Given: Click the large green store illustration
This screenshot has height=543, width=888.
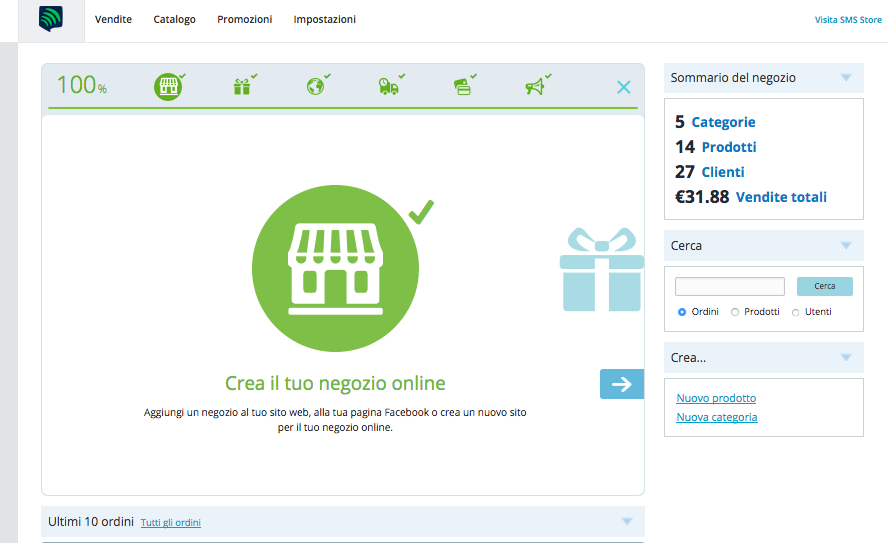Looking at the screenshot, I should [x=335, y=268].
